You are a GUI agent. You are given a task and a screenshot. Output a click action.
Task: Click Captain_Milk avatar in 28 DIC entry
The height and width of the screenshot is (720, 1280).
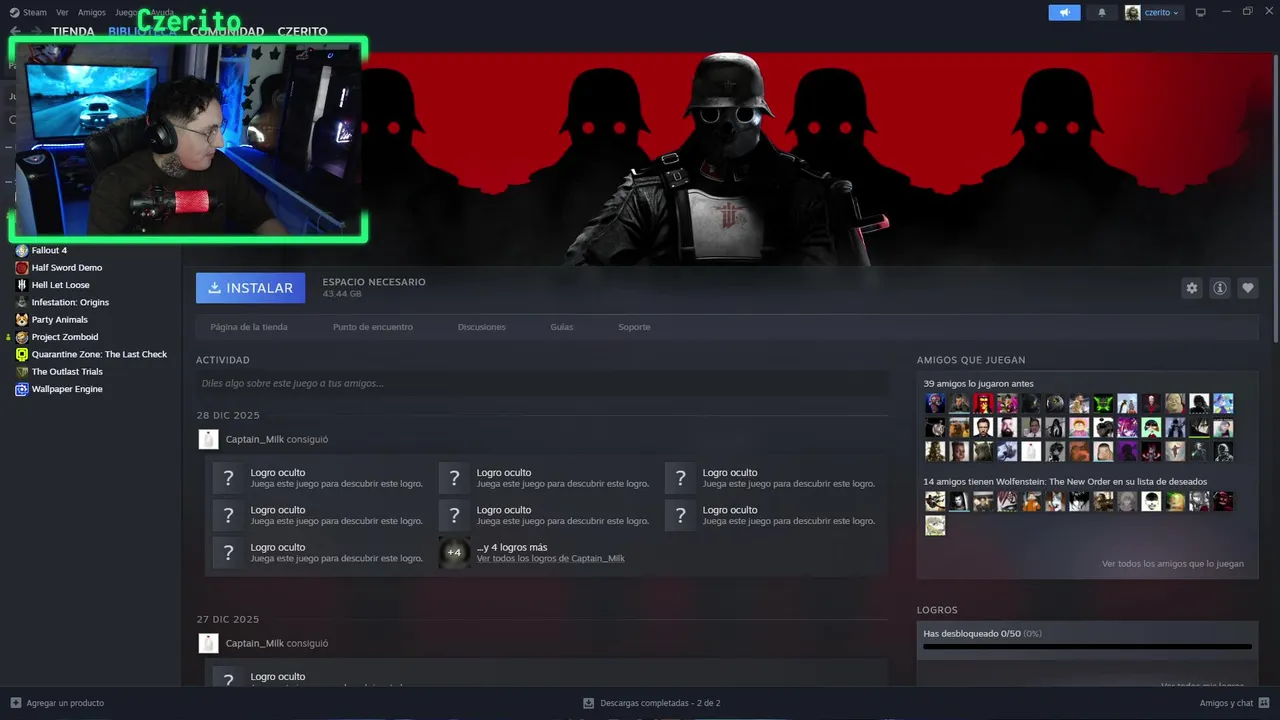pos(208,439)
